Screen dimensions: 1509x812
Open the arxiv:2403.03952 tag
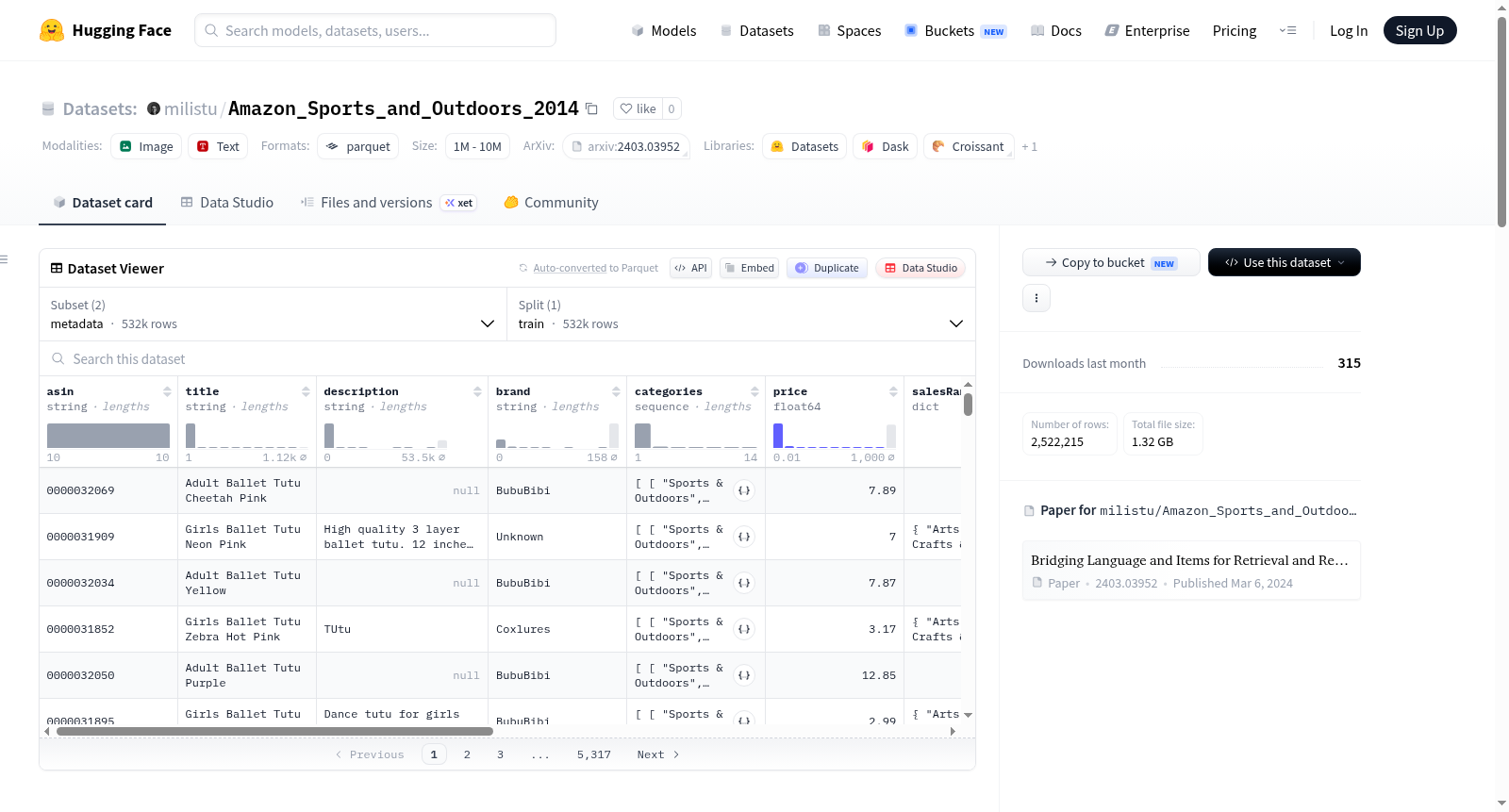click(626, 146)
